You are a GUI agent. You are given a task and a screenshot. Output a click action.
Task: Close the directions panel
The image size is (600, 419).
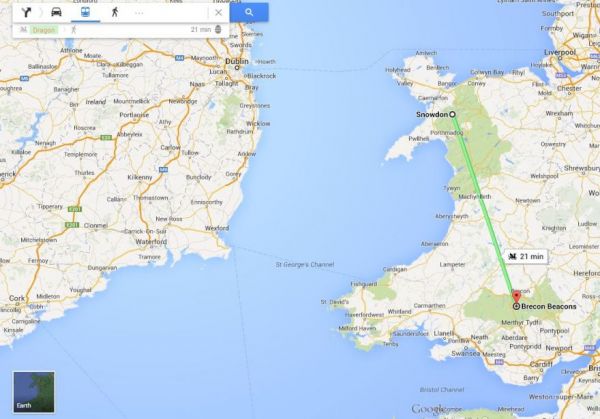point(218,13)
